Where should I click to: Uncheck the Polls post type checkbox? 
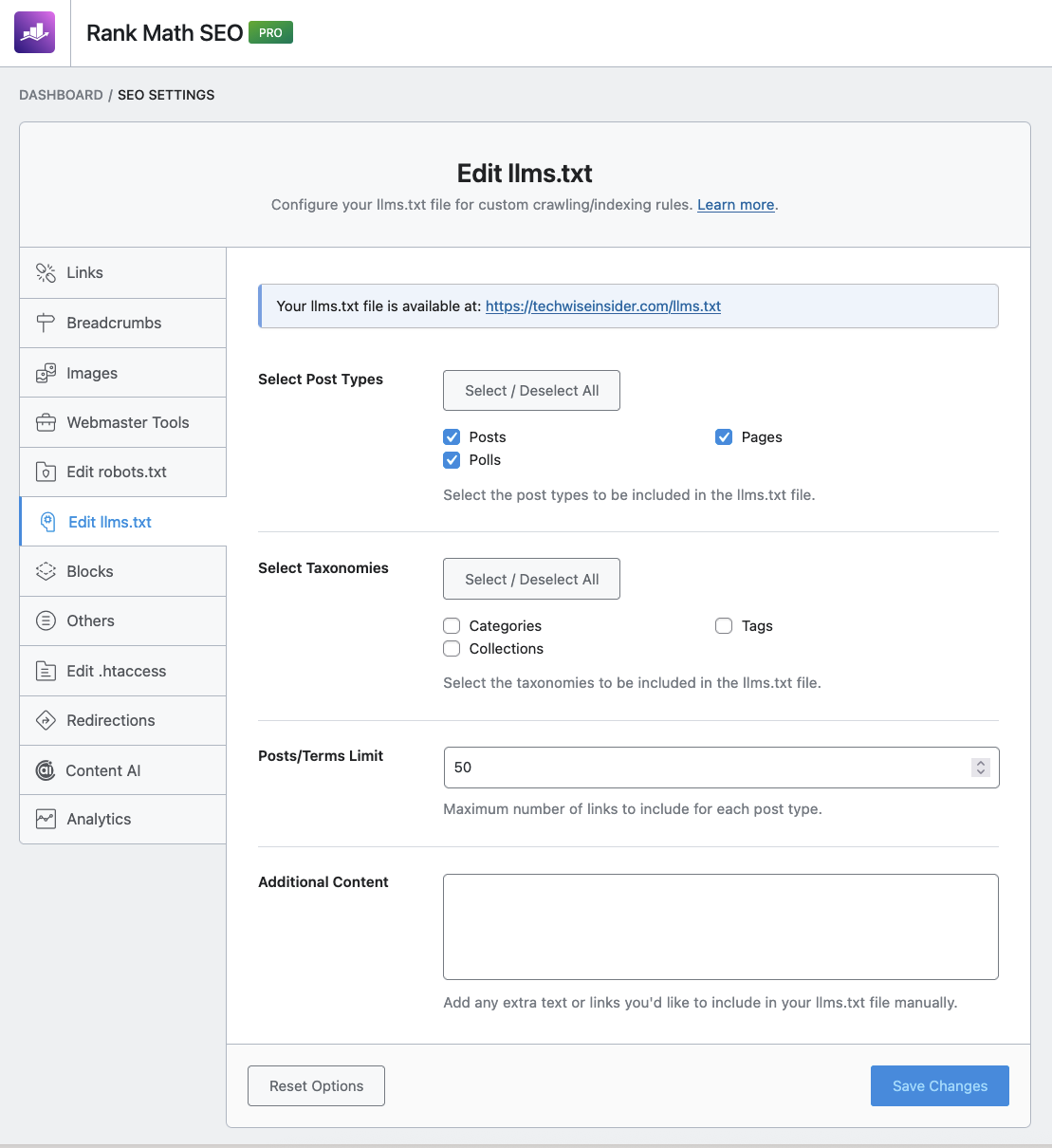click(452, 460)
